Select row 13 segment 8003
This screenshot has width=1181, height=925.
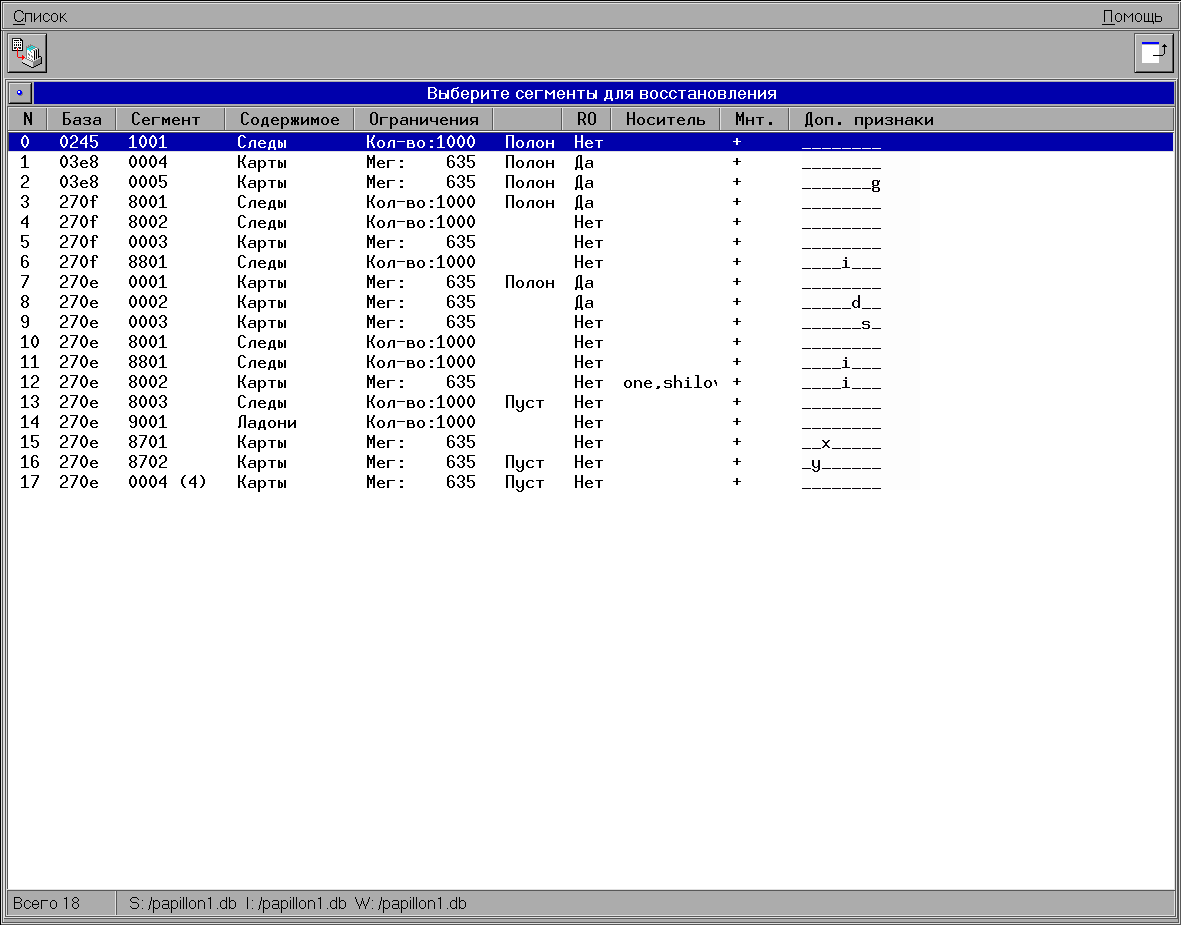tap(590, 402)
